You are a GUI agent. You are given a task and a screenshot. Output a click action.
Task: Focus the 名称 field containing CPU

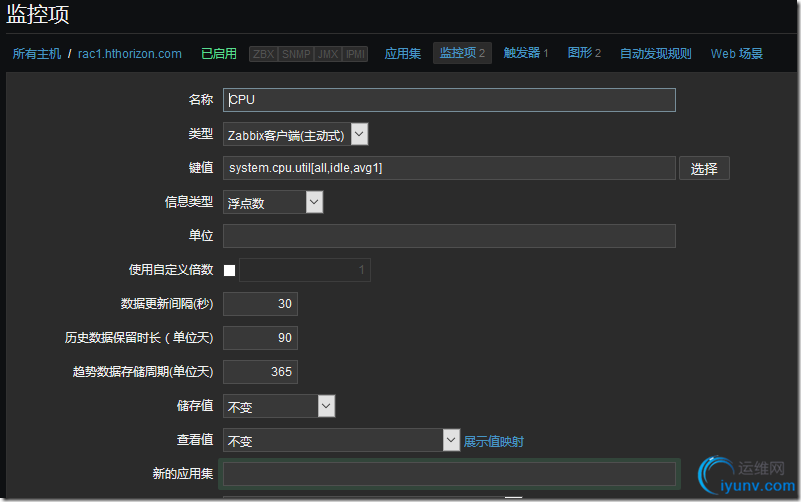coord(449,100)
